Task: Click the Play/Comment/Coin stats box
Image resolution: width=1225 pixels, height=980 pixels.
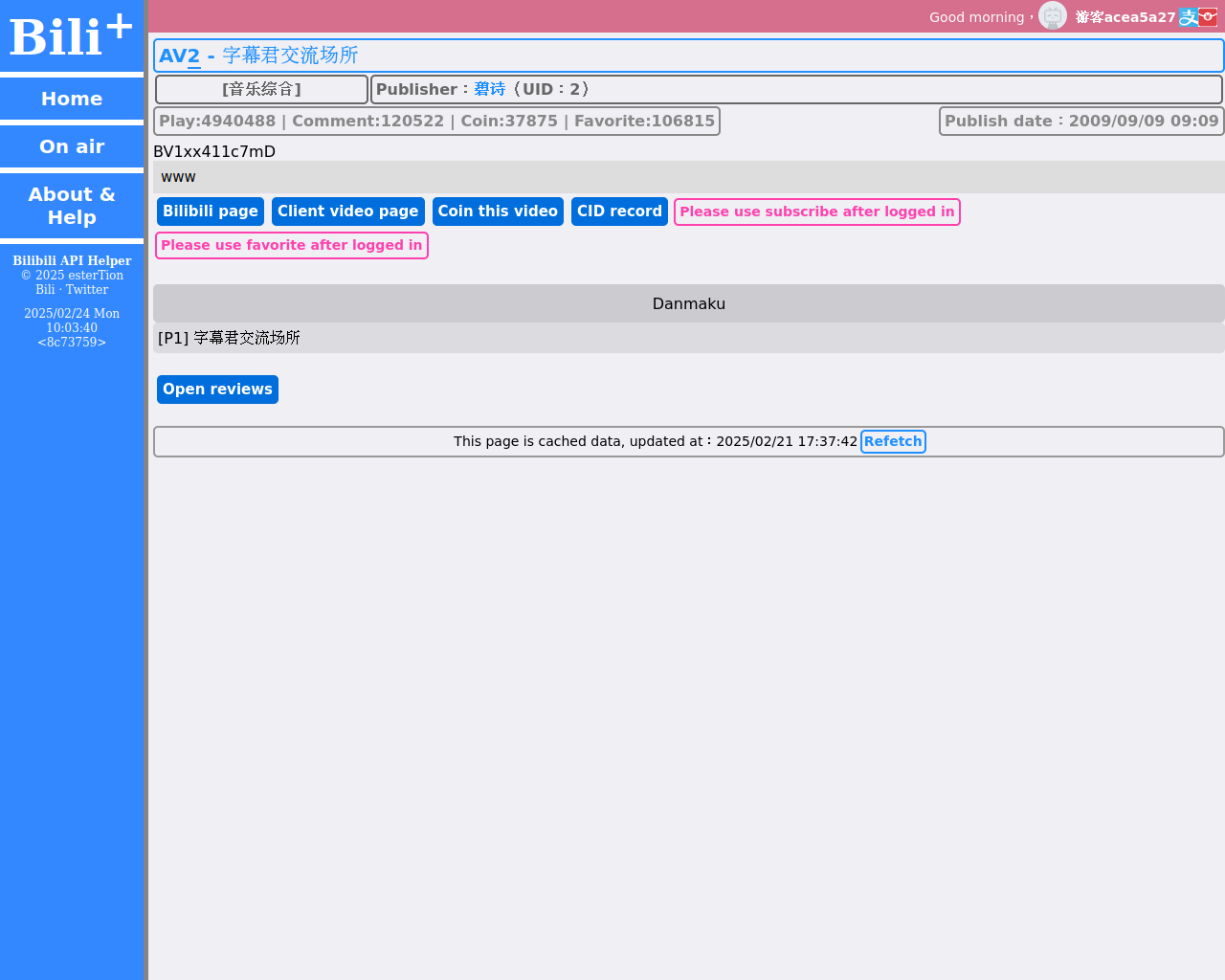Action: [436, 122]
